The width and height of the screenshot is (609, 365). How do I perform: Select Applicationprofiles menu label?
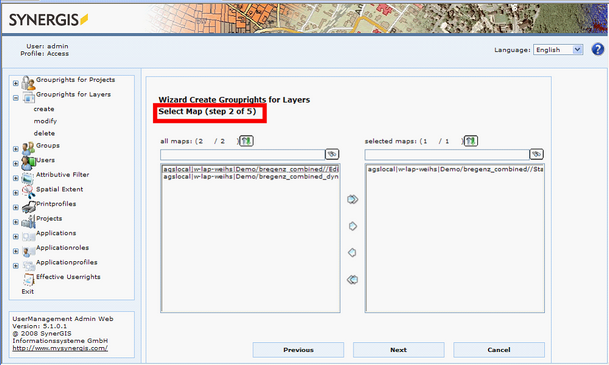(x=66, y=262)
